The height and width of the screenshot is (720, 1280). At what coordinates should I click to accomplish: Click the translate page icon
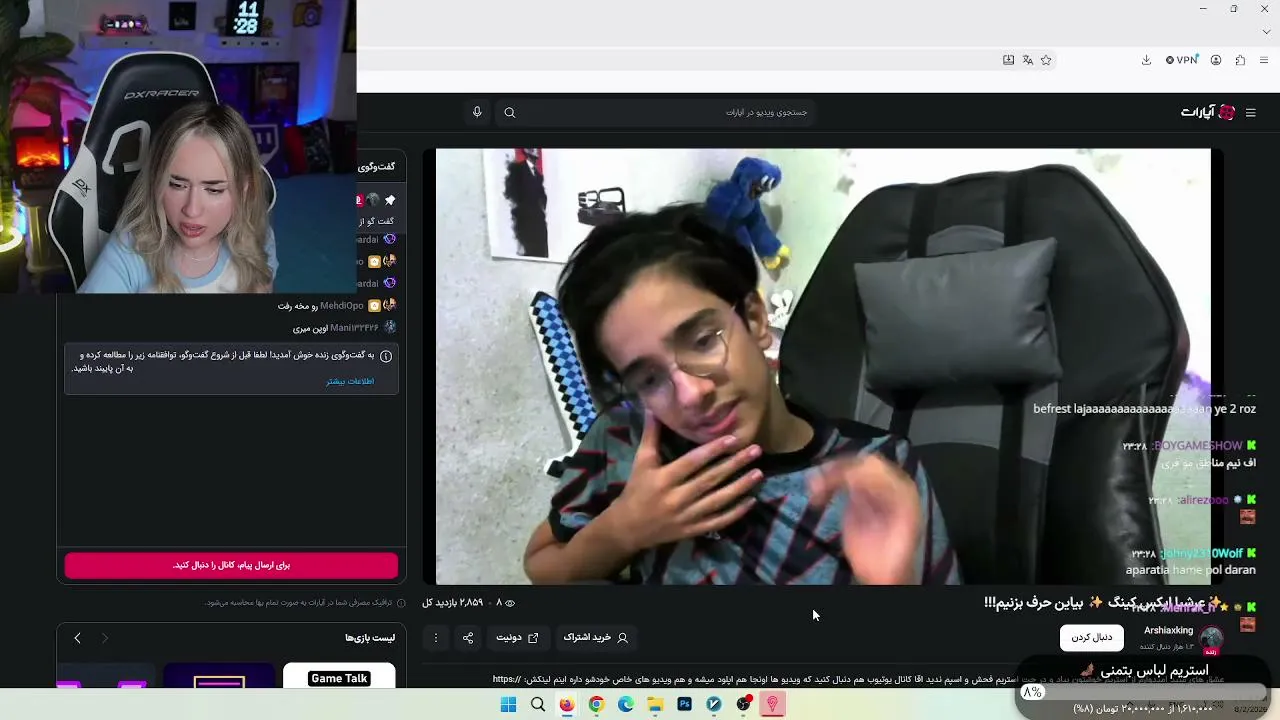(x=1027, y=60)
